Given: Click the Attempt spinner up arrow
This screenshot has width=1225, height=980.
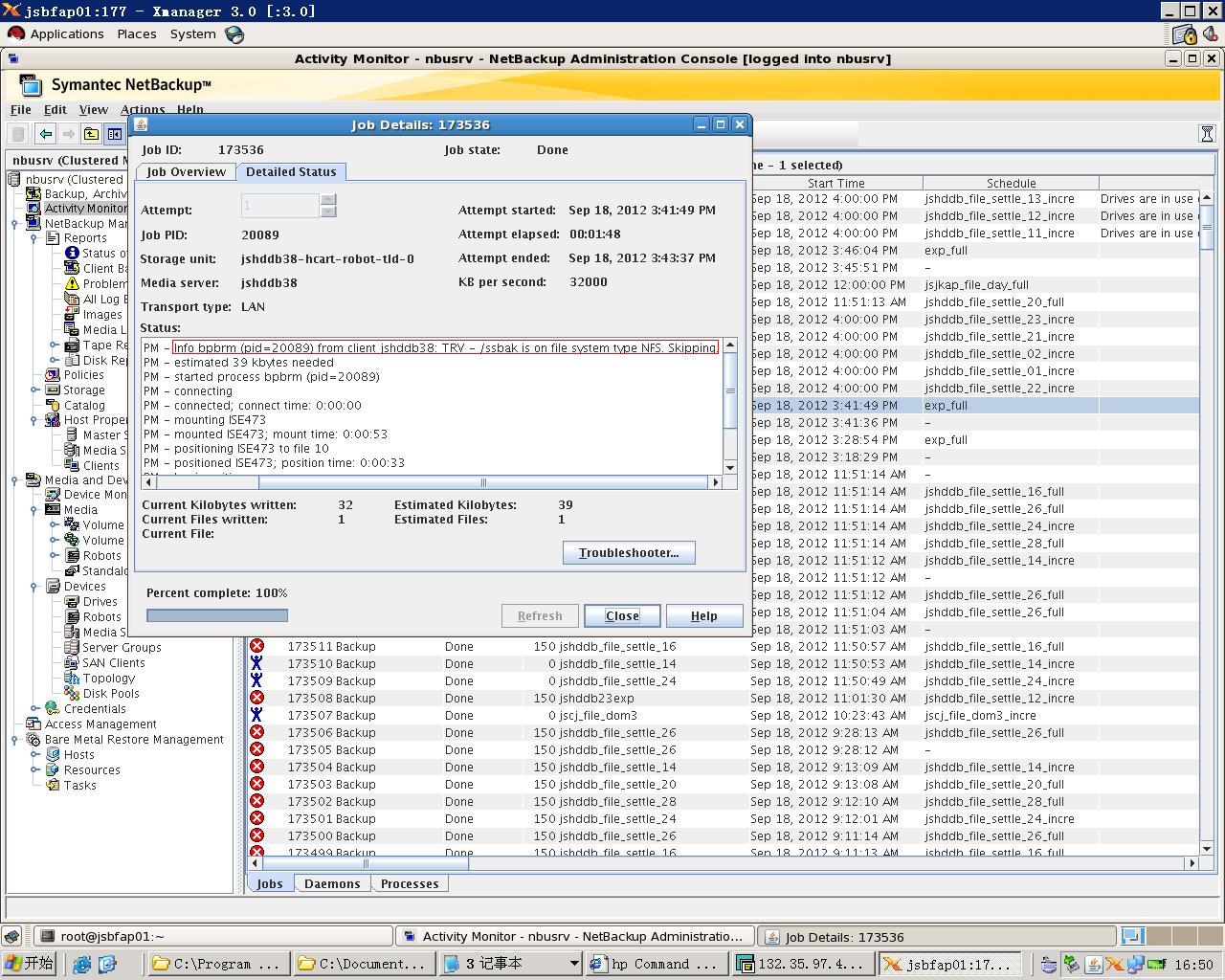Looking at the screenshot, I should pyautogui.click(x=328, y=200).
